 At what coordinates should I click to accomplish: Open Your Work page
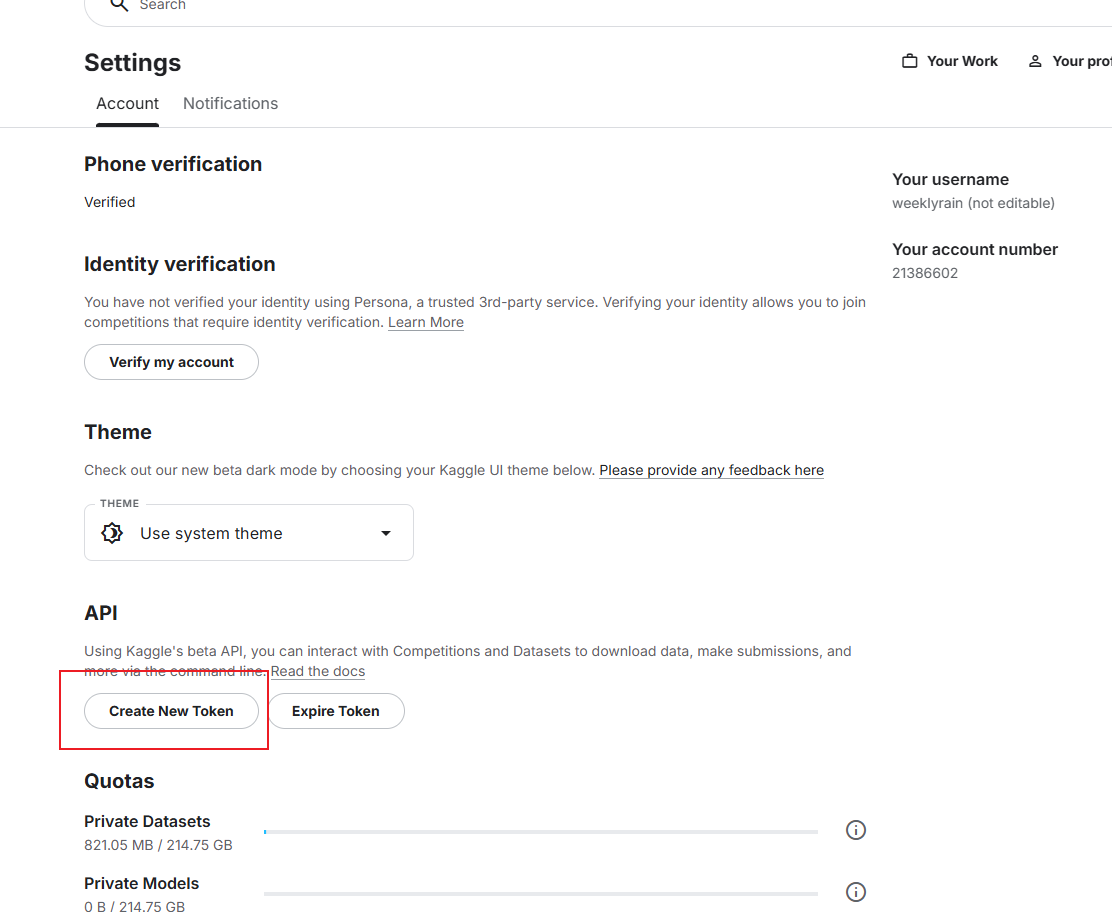950,61
